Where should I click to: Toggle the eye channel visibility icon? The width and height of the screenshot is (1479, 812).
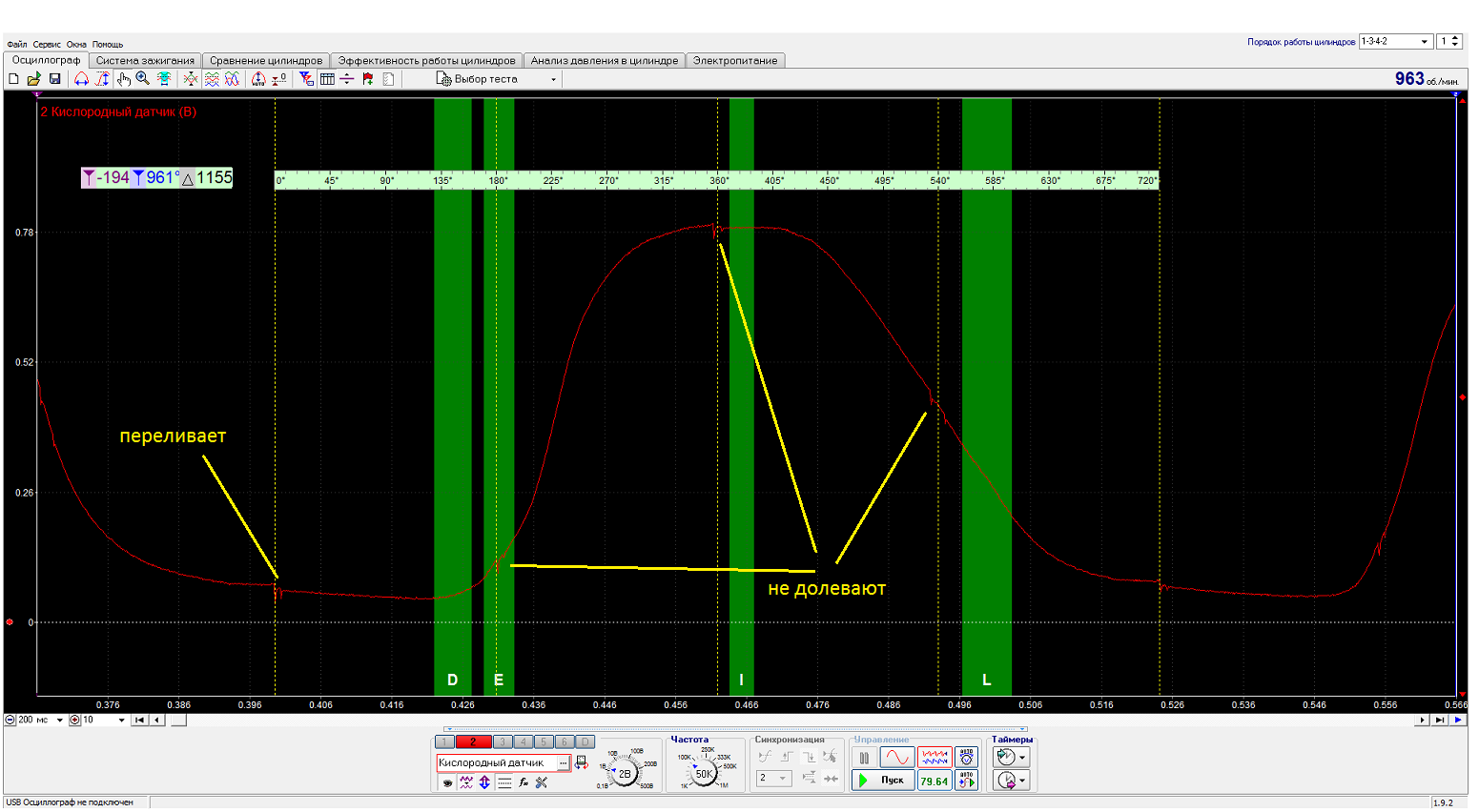tap(447, 782)
